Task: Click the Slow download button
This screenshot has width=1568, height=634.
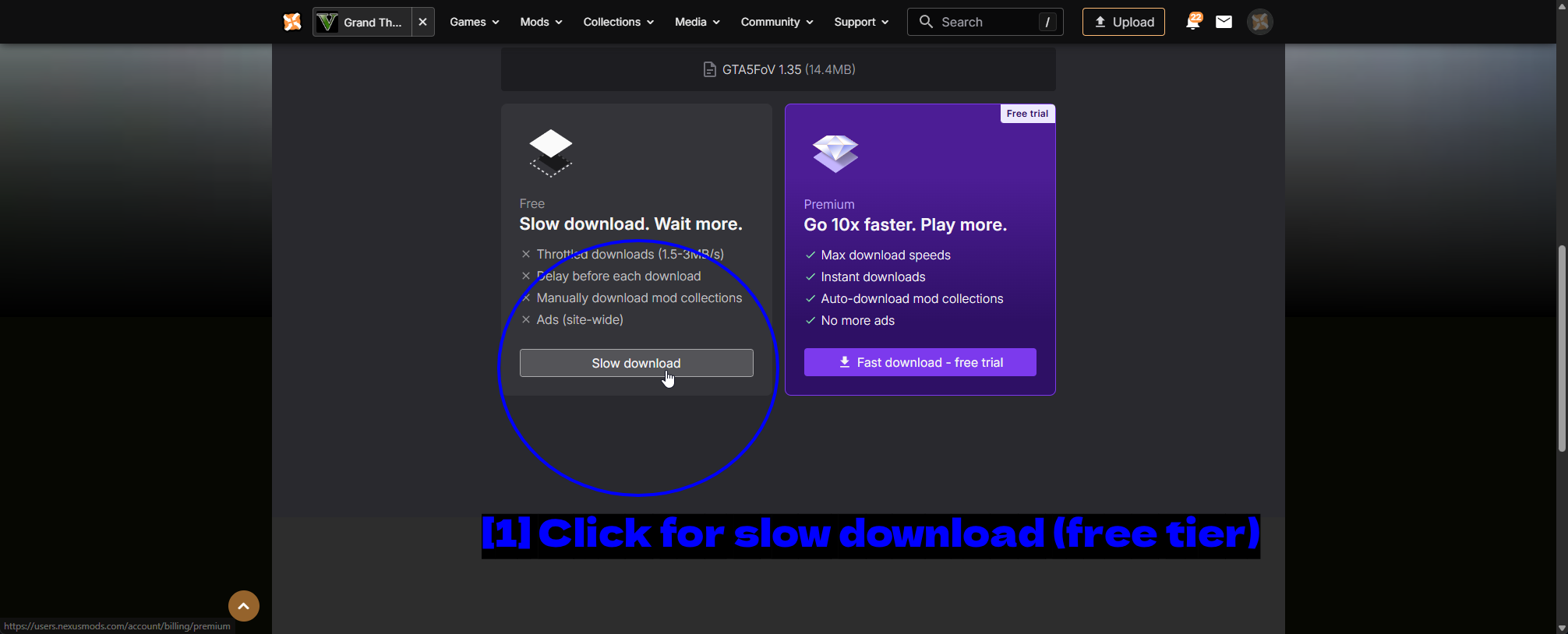Action: coord(636,363)
